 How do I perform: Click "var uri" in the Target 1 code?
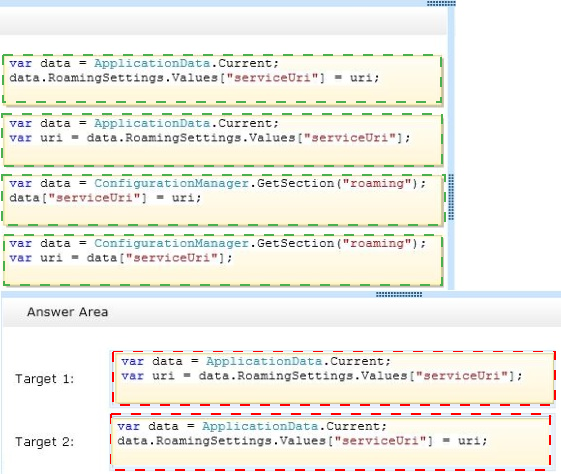(148, 376)
